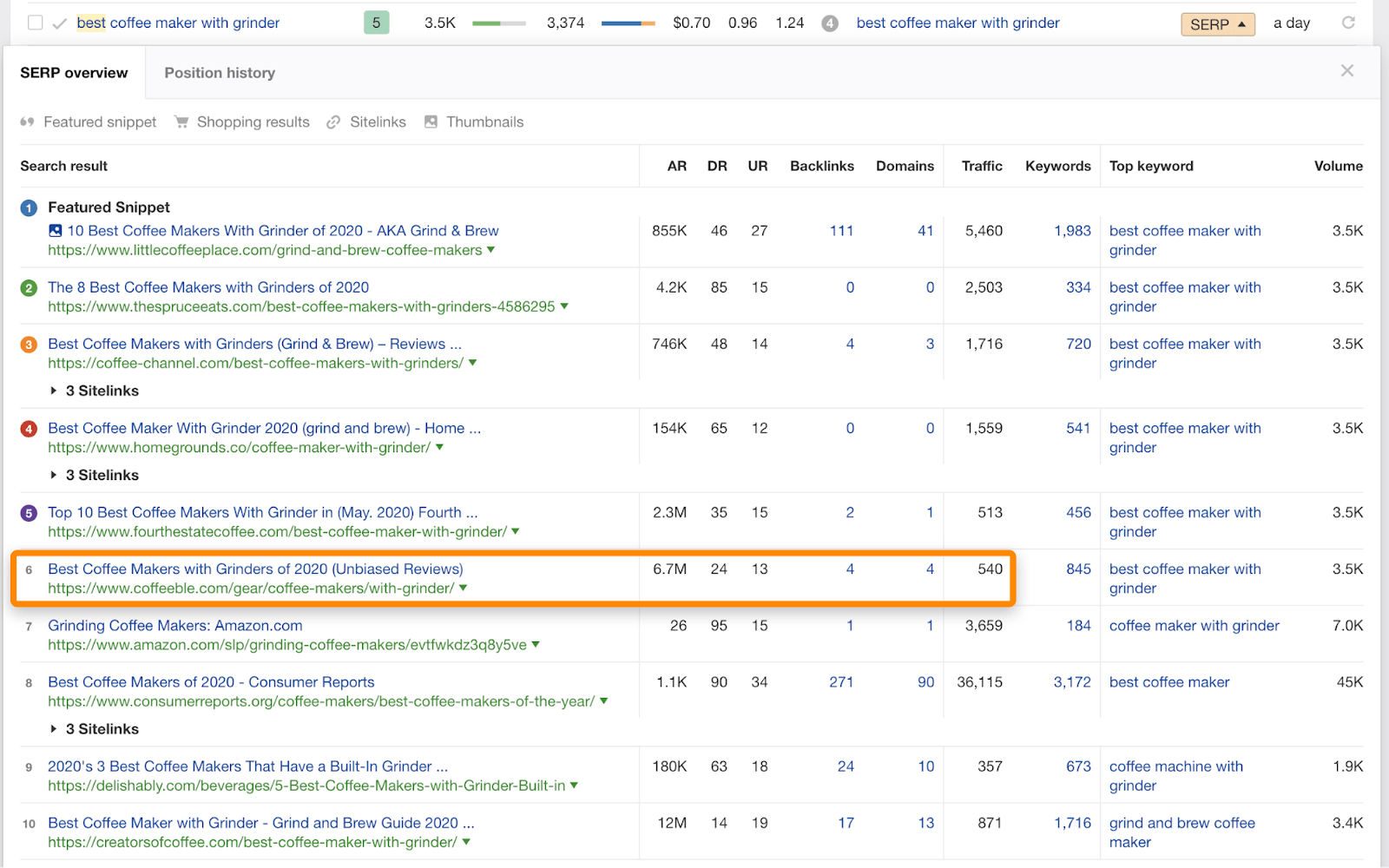Select the SERP overview tab

point(74,72)
